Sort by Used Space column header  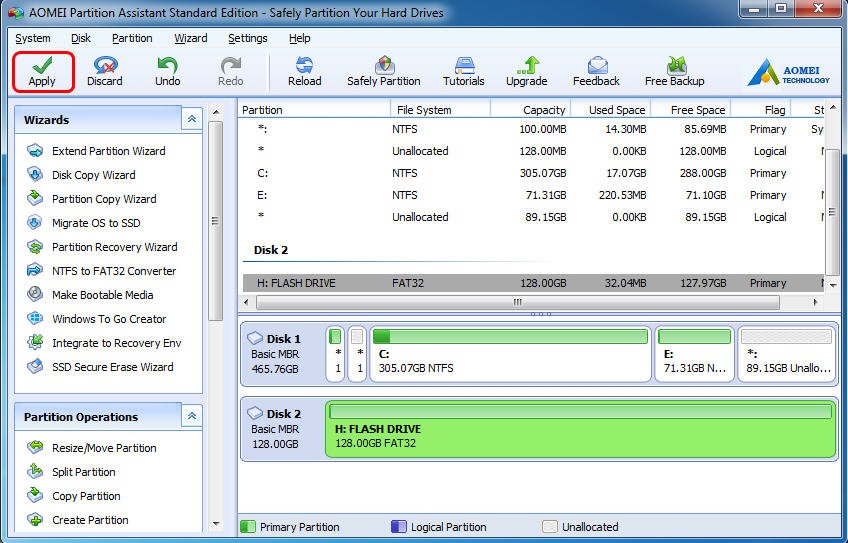[611, 110]
